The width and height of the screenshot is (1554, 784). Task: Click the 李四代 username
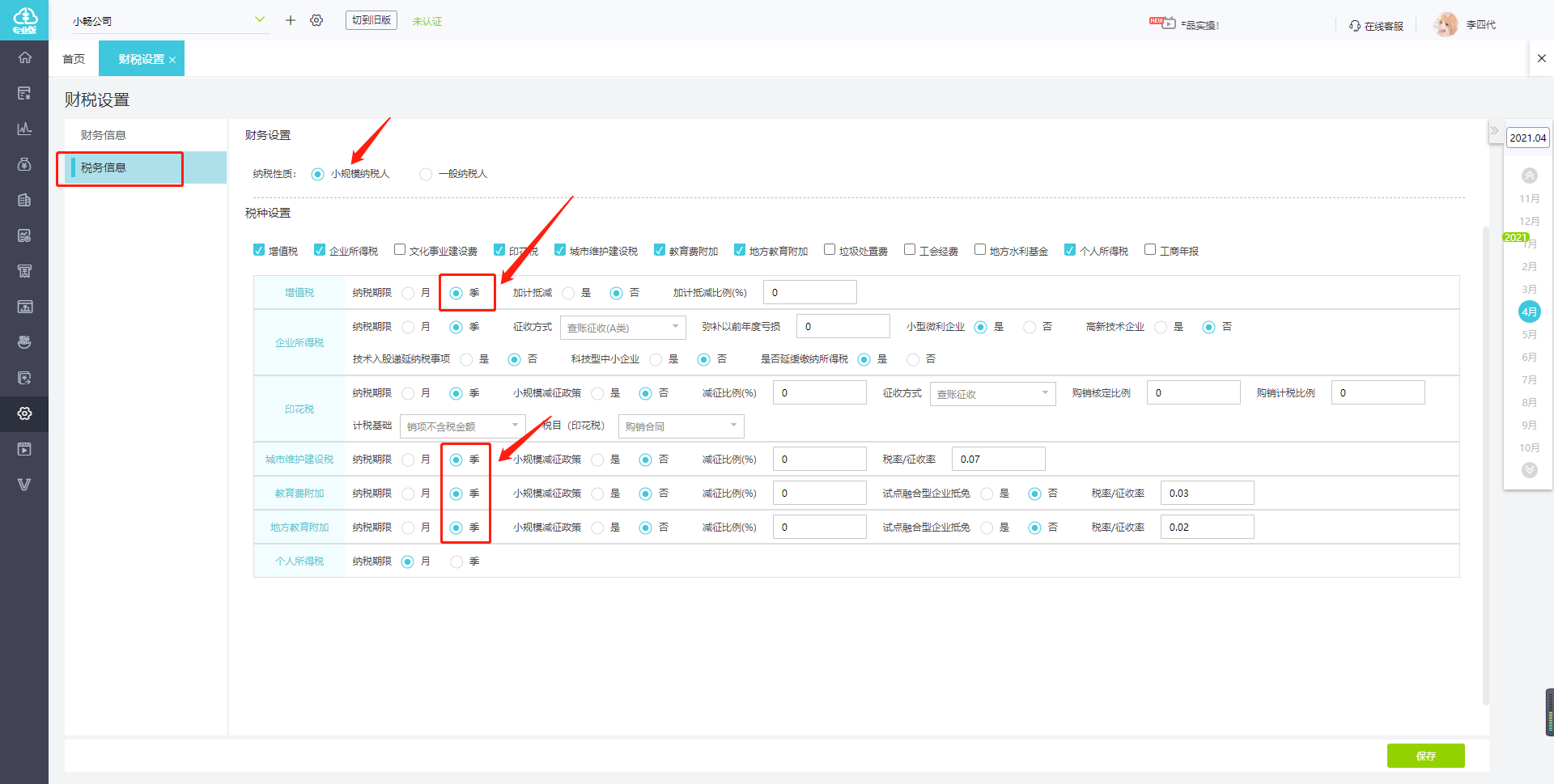[x=1480, y=25]
